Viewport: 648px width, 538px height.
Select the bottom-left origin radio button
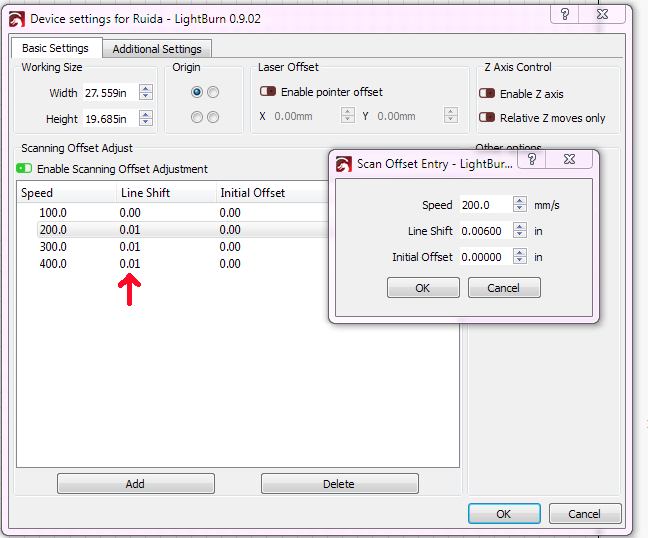(x=197, y=117)
